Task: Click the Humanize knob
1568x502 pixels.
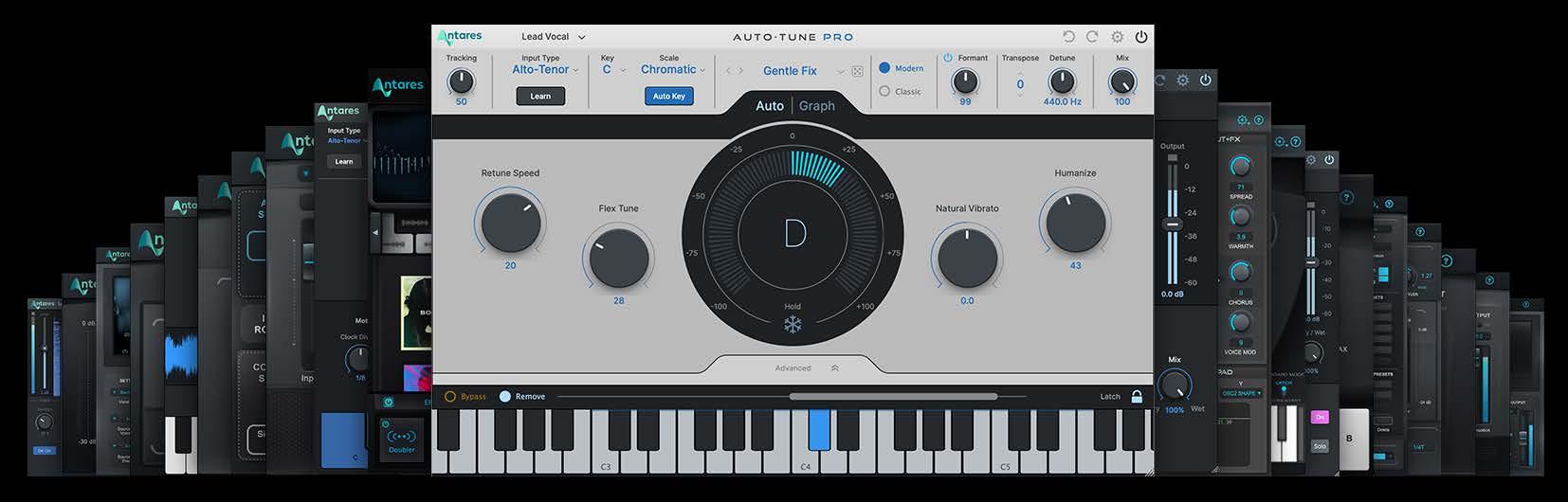Action: (x=1076, y=221)
